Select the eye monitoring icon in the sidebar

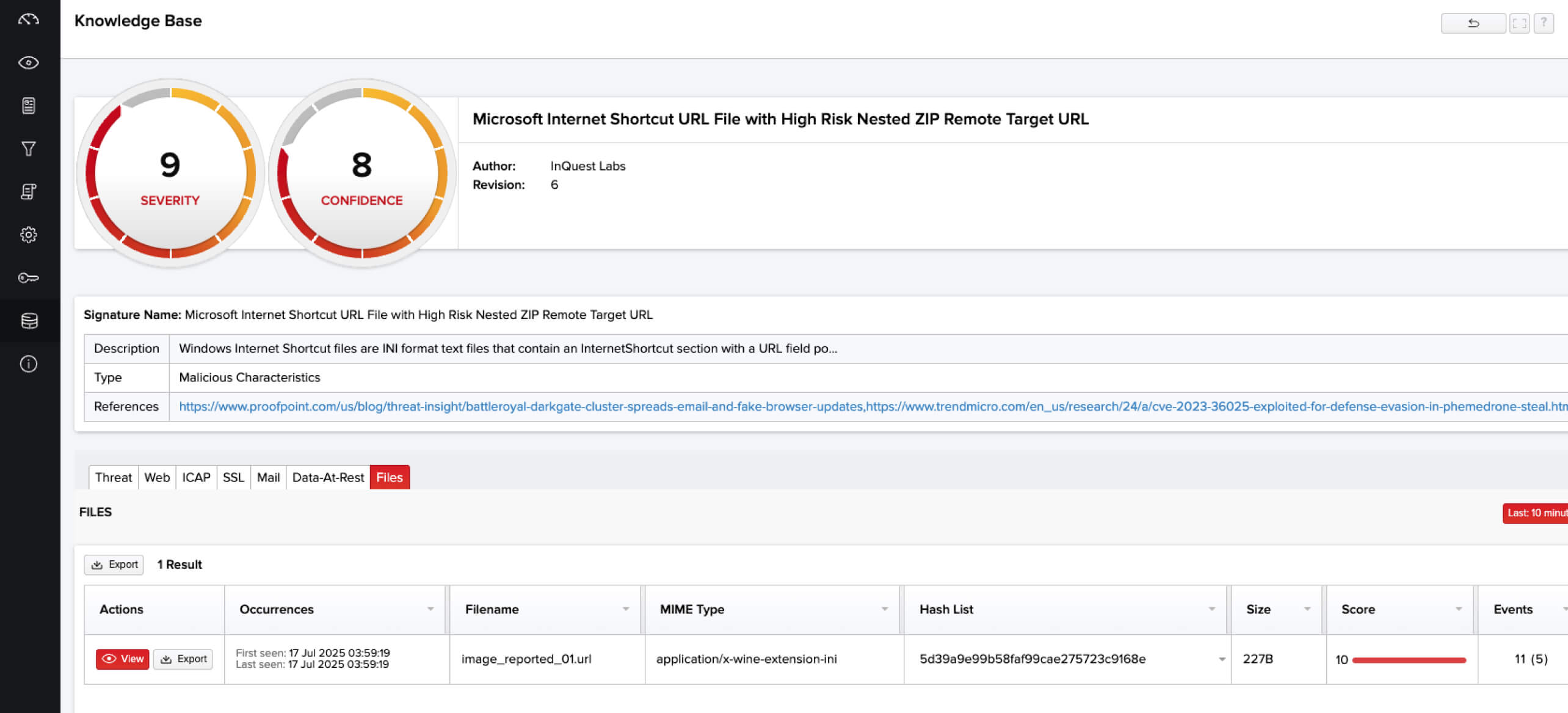(x=28, y=62)
